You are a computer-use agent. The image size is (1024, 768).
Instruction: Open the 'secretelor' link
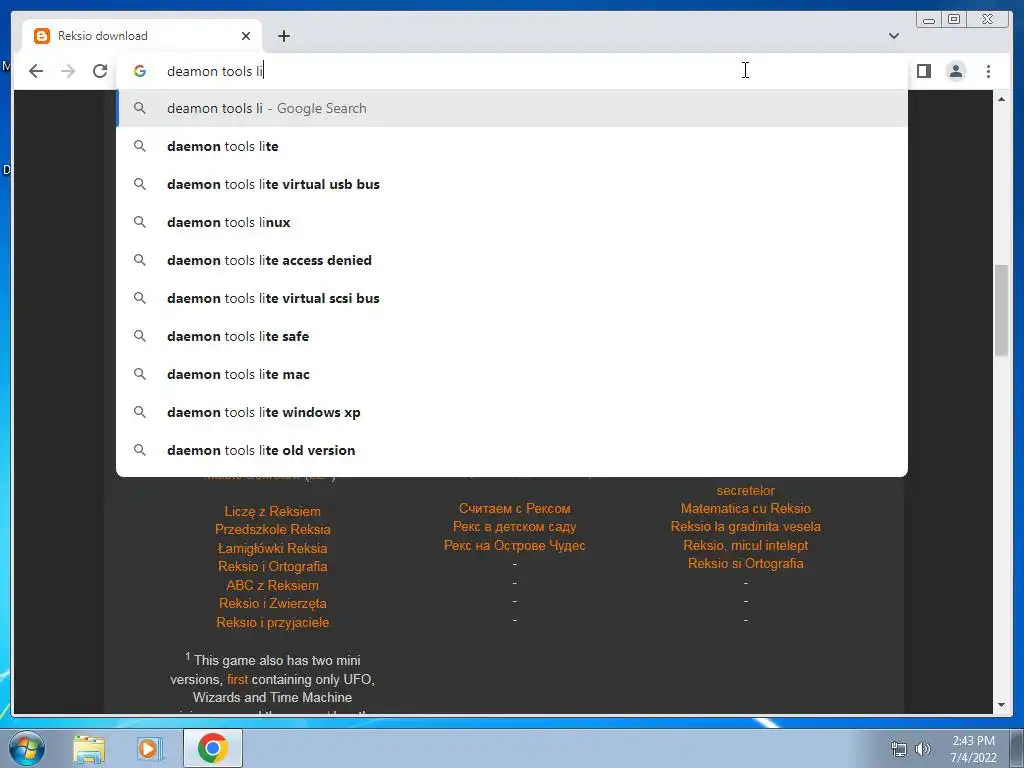(x=745, y=490)
